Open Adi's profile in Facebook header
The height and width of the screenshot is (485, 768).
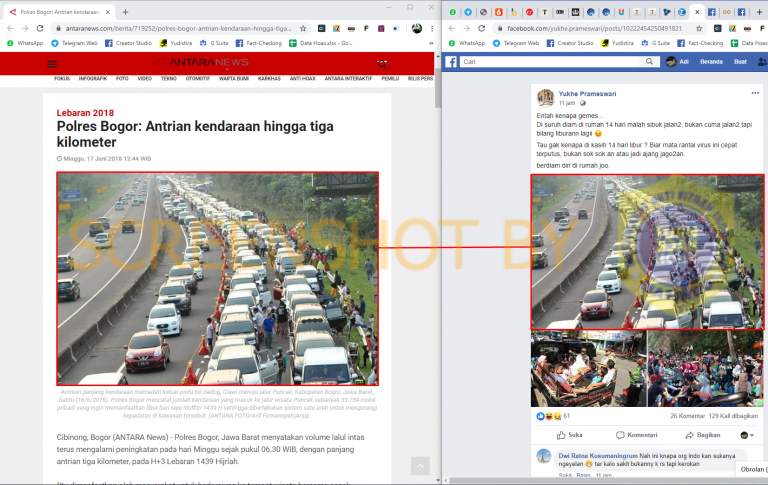677,62
